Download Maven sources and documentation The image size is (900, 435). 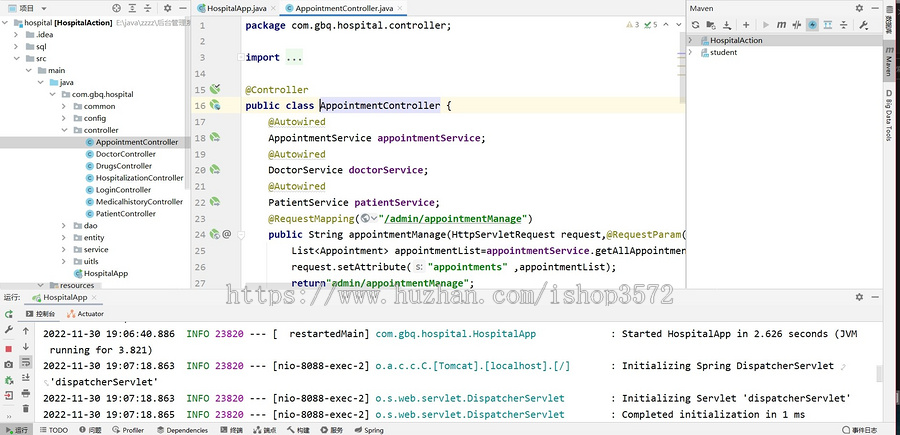pyautogui.click(x=727, y=25)
